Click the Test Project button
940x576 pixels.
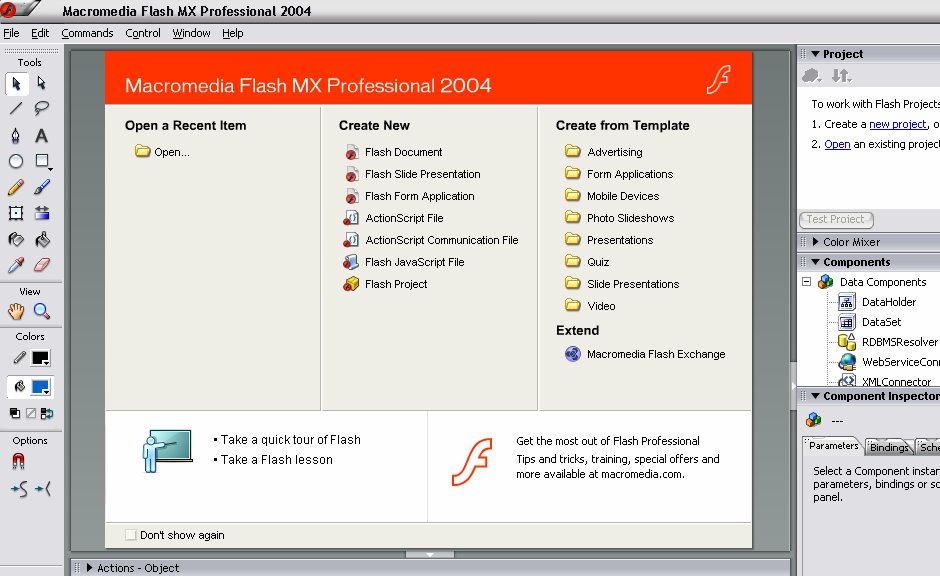(836, 219)
